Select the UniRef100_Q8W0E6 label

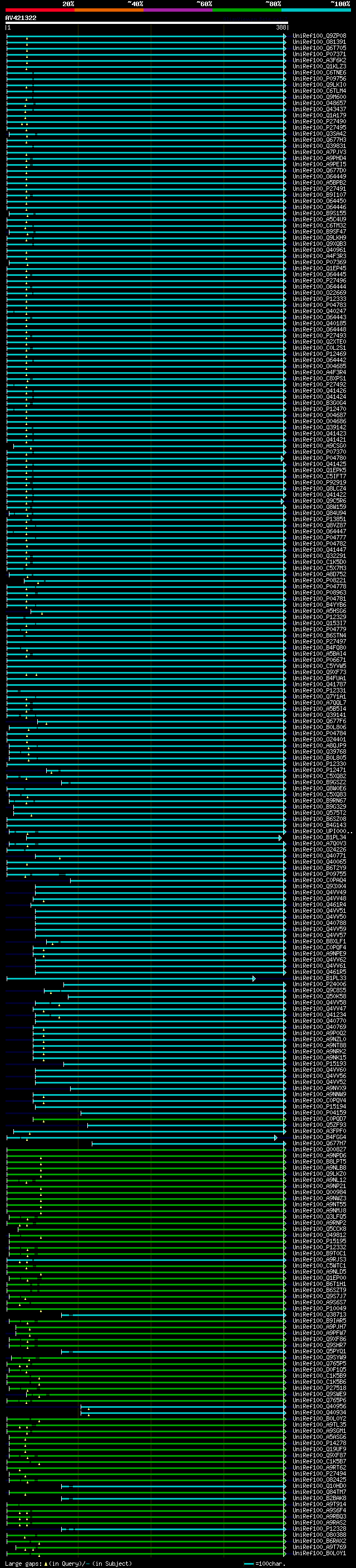pos(319,788)
